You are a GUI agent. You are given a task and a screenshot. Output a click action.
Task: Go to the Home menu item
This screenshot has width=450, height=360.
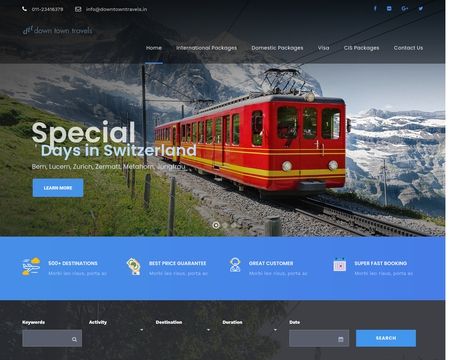pos(154,48)
